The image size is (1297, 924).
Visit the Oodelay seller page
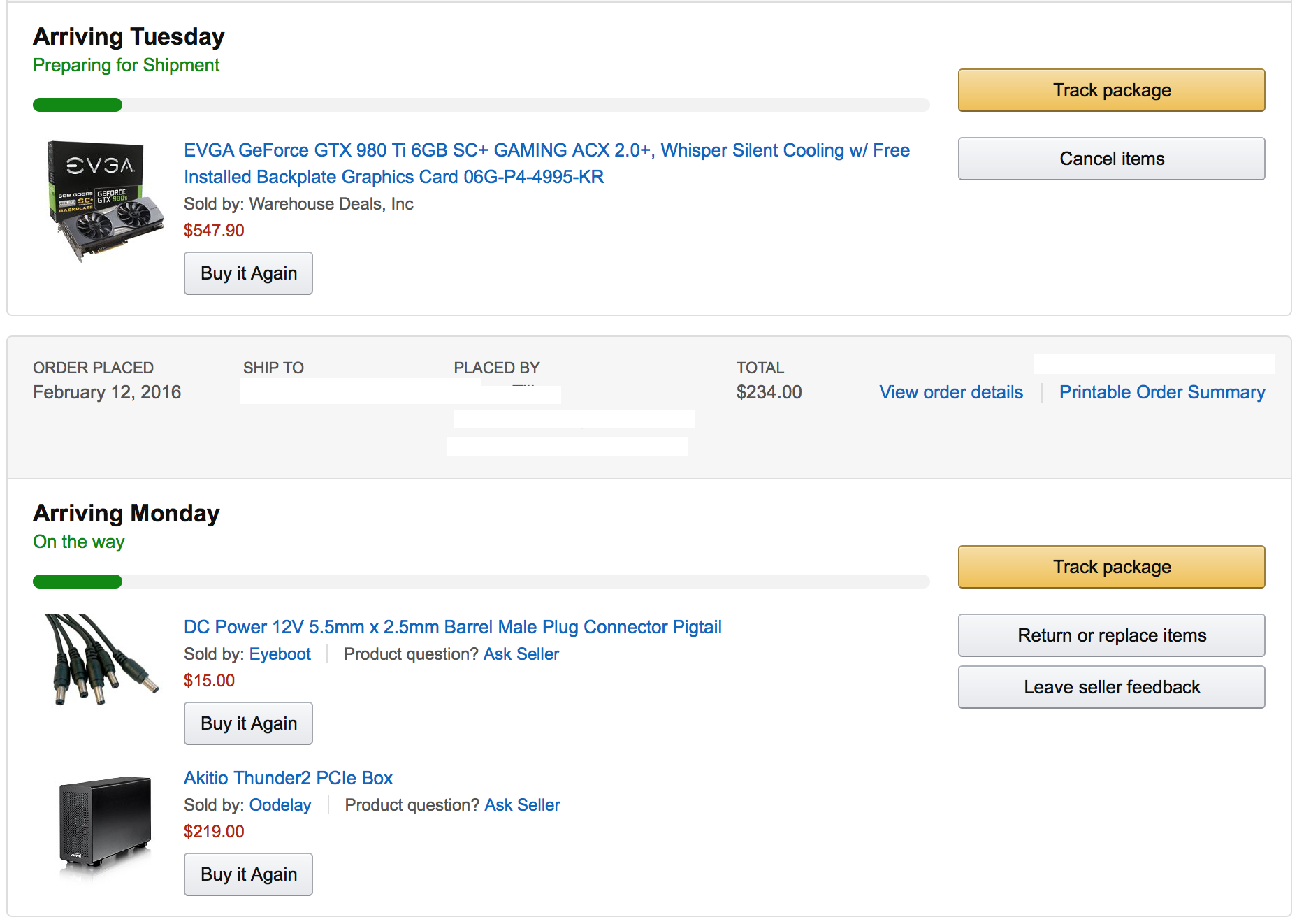coord(280,805)
